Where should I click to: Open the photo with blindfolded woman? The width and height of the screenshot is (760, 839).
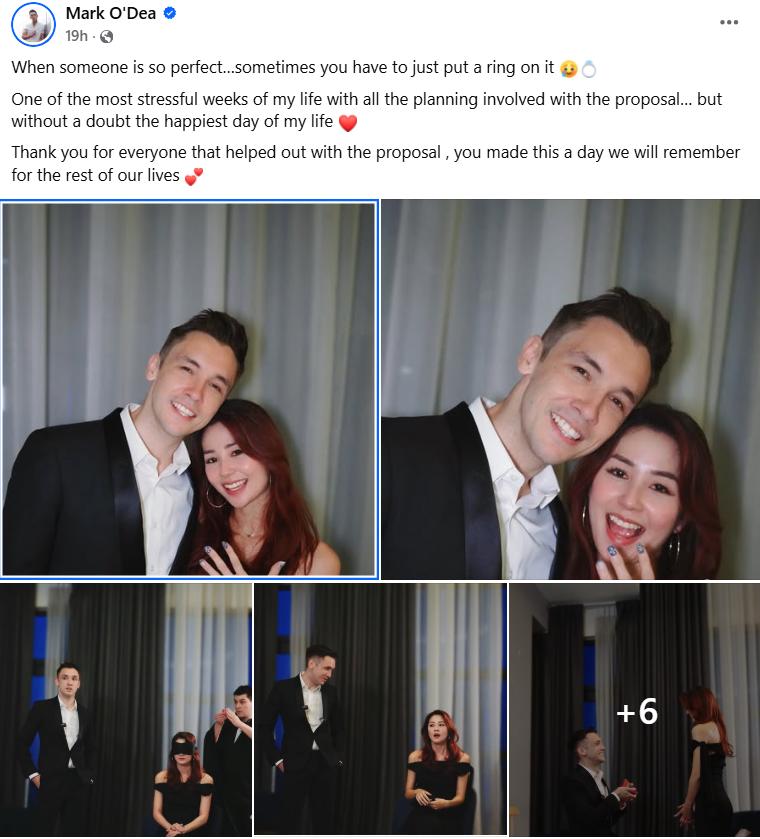[x=126, y=710]
